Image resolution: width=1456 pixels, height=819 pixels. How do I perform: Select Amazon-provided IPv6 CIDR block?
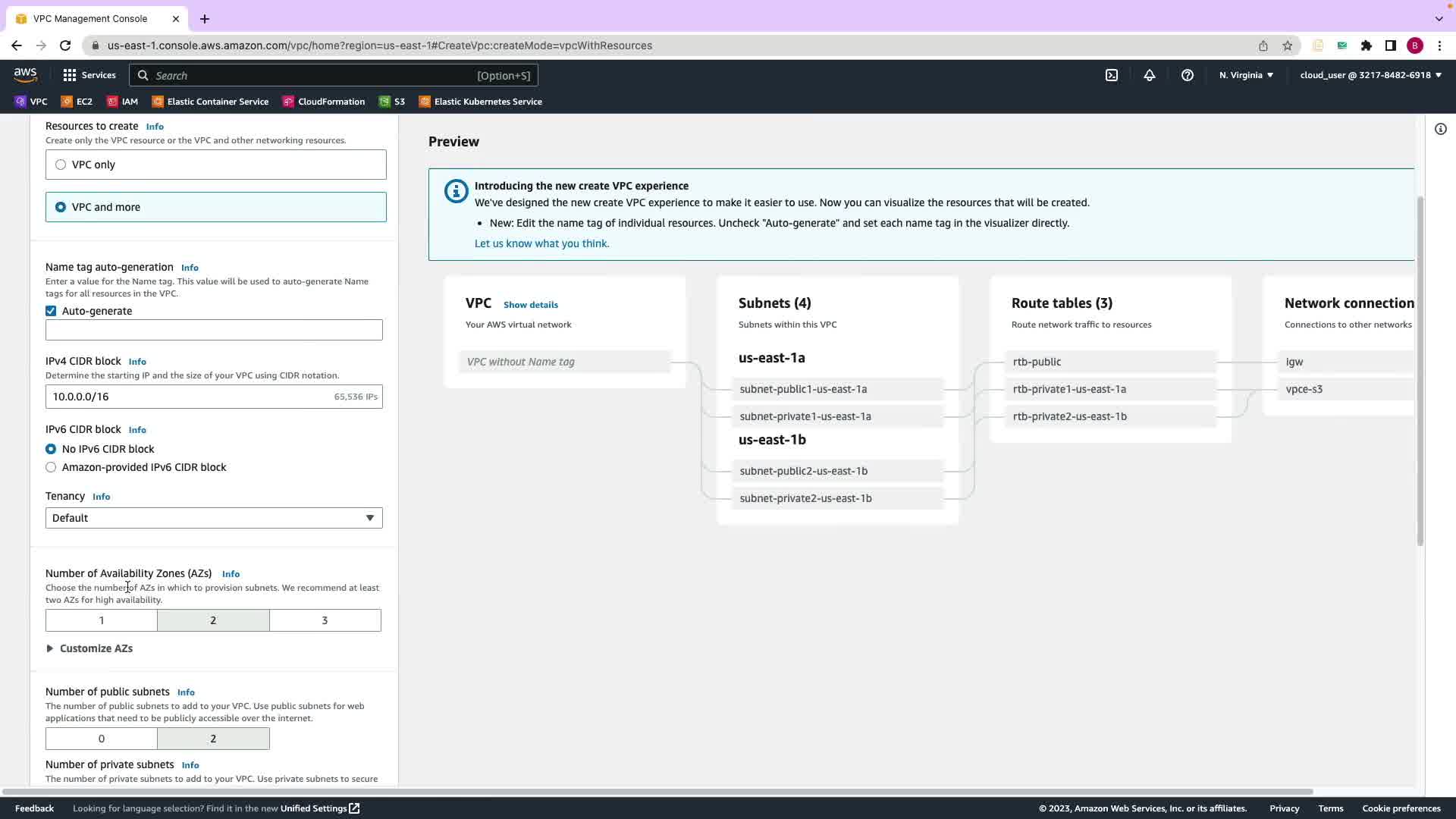[51, 467]
